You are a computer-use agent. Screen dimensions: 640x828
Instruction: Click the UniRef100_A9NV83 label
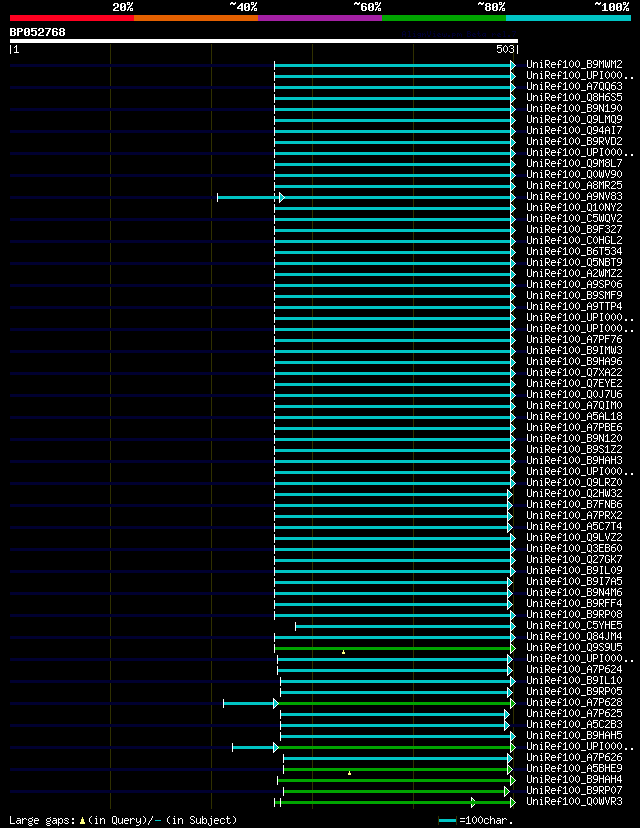574,196
